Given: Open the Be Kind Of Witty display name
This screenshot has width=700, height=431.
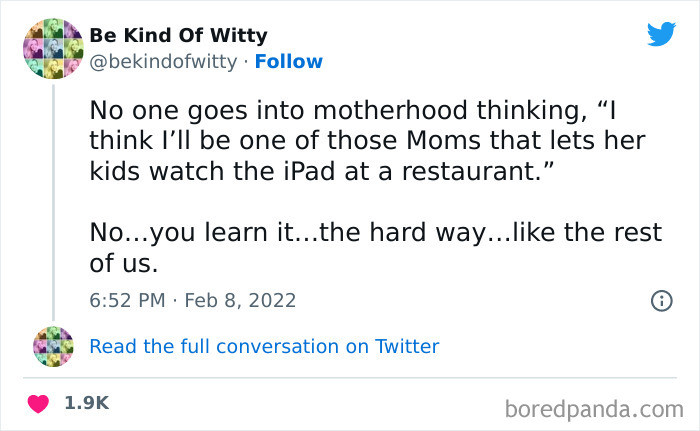Looking at the screenshot, I should (178, 36).
